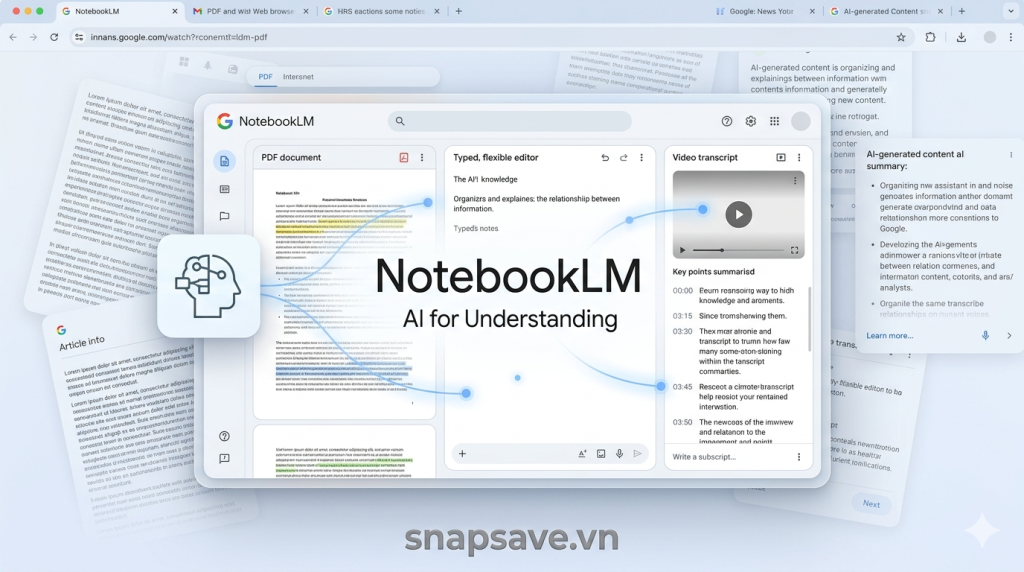Focus the Write a subscript field
Image resolution: width=1024 pixels, height=572 pixels.
tap(728, 457)
